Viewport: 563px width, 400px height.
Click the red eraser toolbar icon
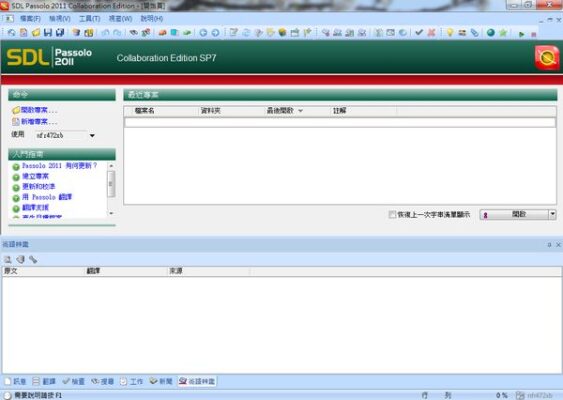[x=162, y=33]
